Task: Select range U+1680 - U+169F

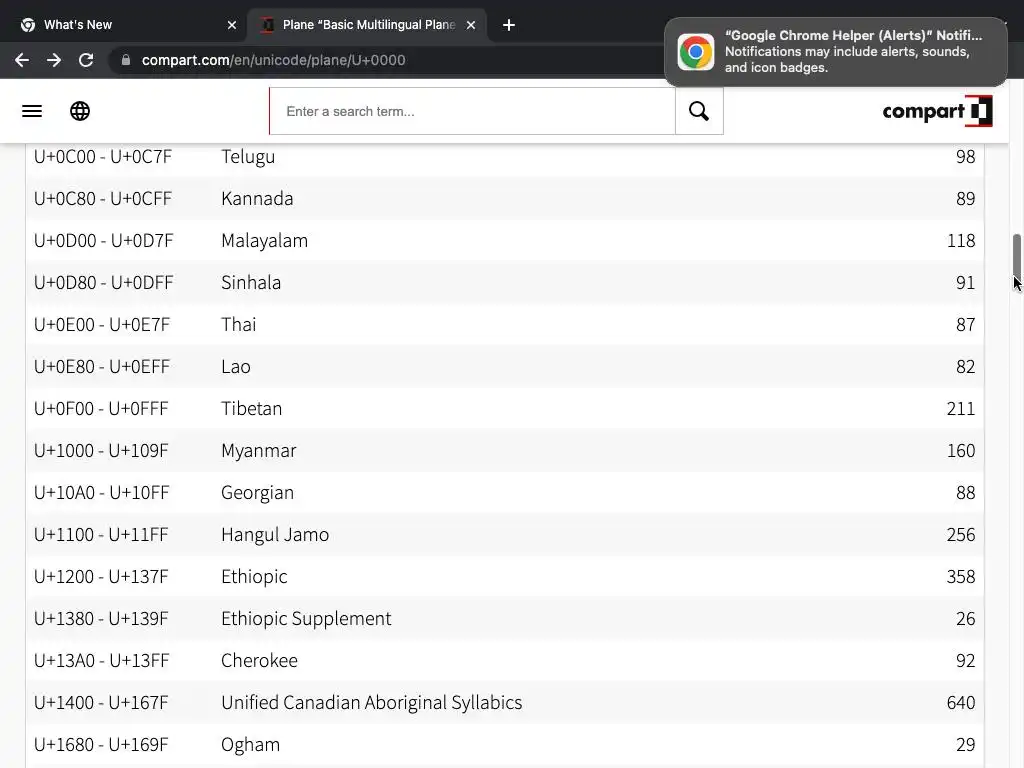Action: [101, 744]
